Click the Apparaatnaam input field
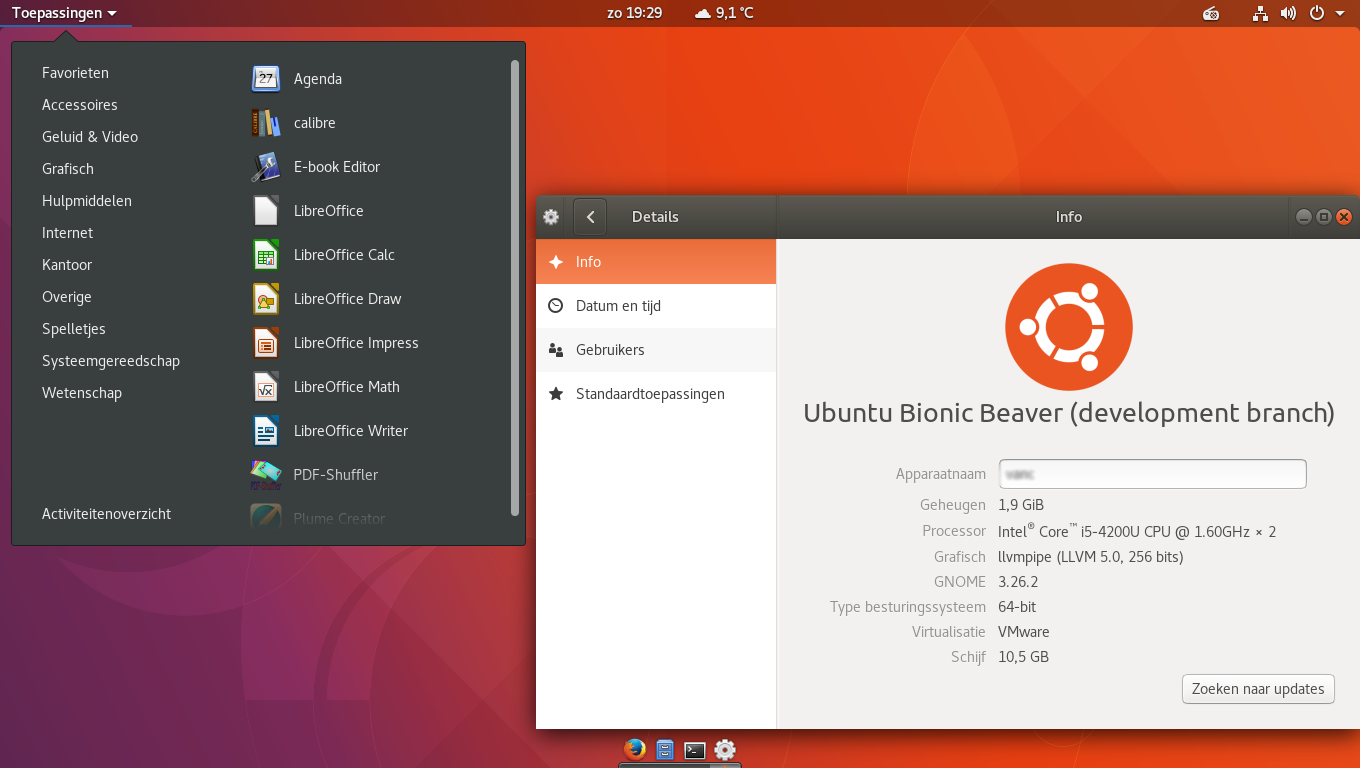1360x768 pixels. 1152,474
